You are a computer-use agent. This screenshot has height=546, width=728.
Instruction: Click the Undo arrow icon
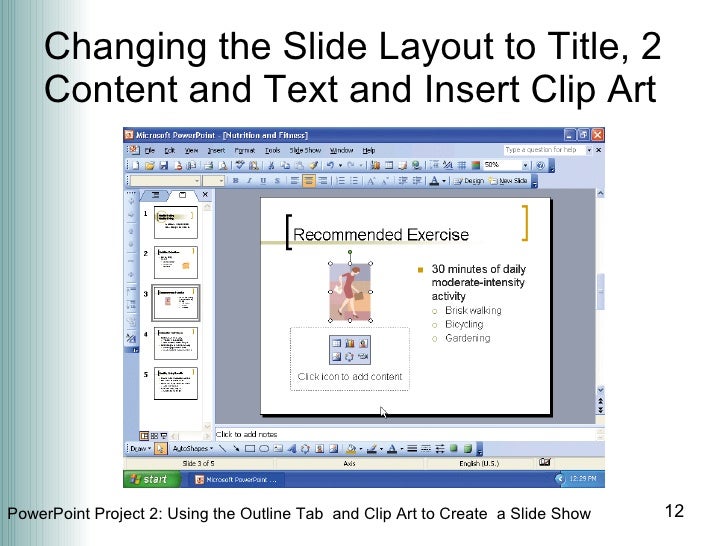330,165
